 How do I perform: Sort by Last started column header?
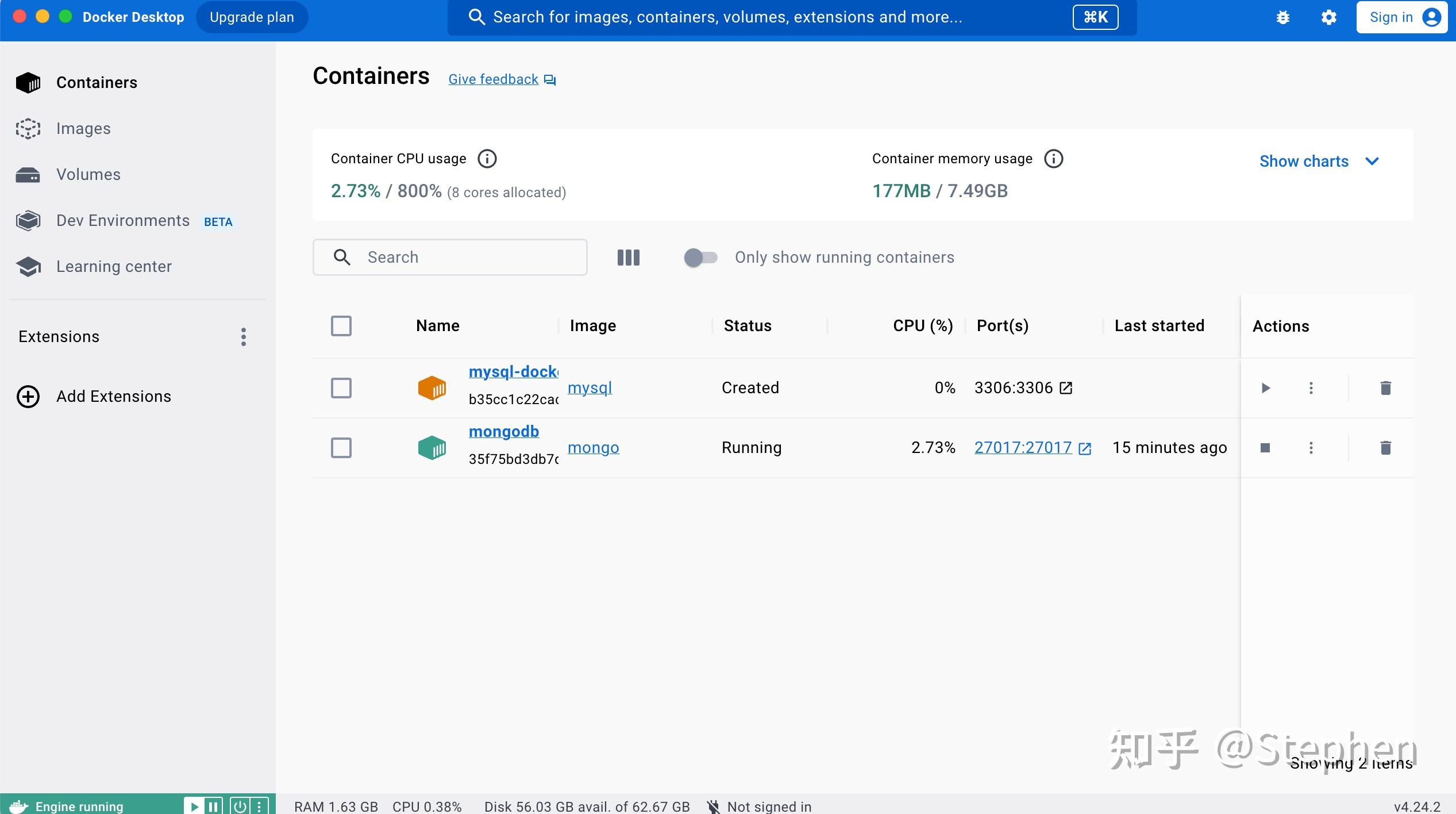coord(1160,326)
